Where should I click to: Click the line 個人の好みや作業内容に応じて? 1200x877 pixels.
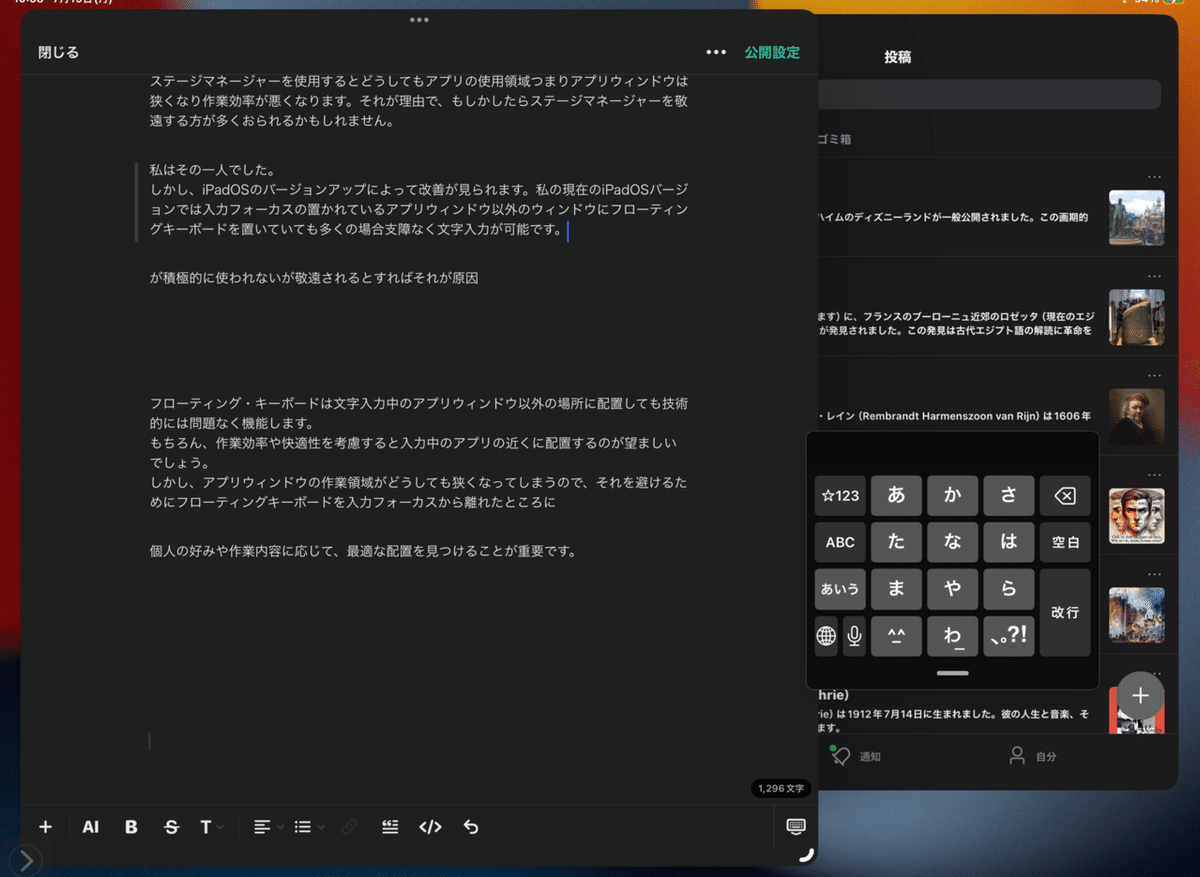(x=363, y=551)
